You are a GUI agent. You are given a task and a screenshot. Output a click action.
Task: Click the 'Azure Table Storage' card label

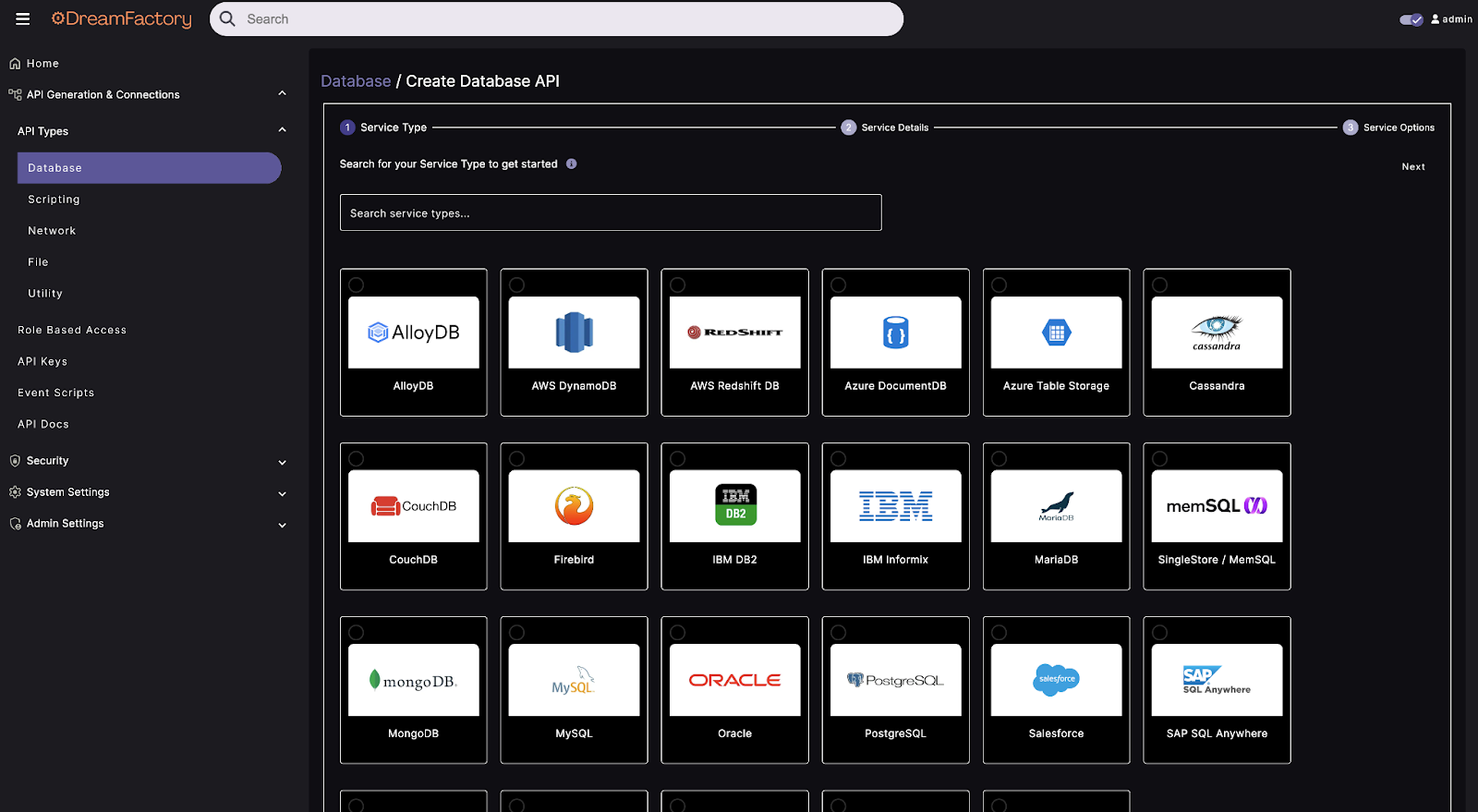(x=1057, y=386)
